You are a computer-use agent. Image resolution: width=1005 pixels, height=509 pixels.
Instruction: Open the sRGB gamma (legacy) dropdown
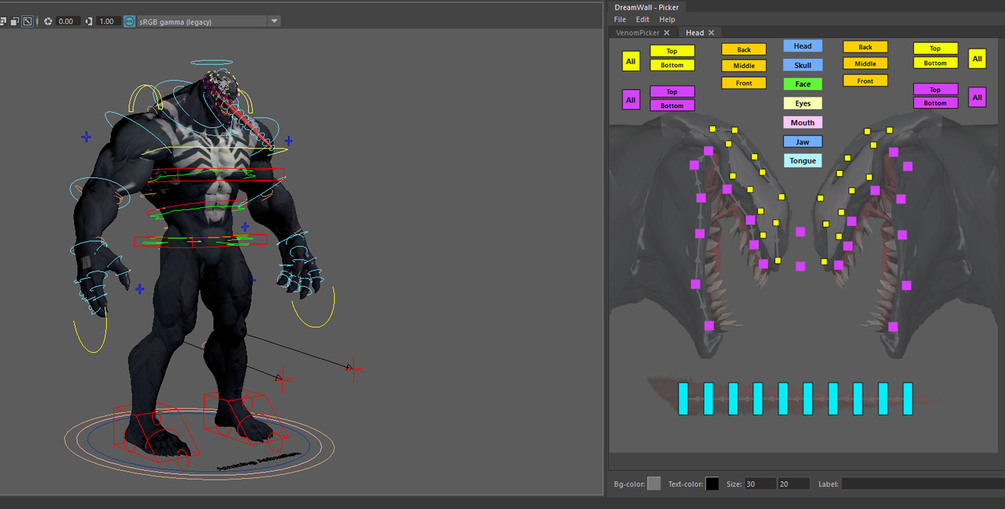point(208,21)
